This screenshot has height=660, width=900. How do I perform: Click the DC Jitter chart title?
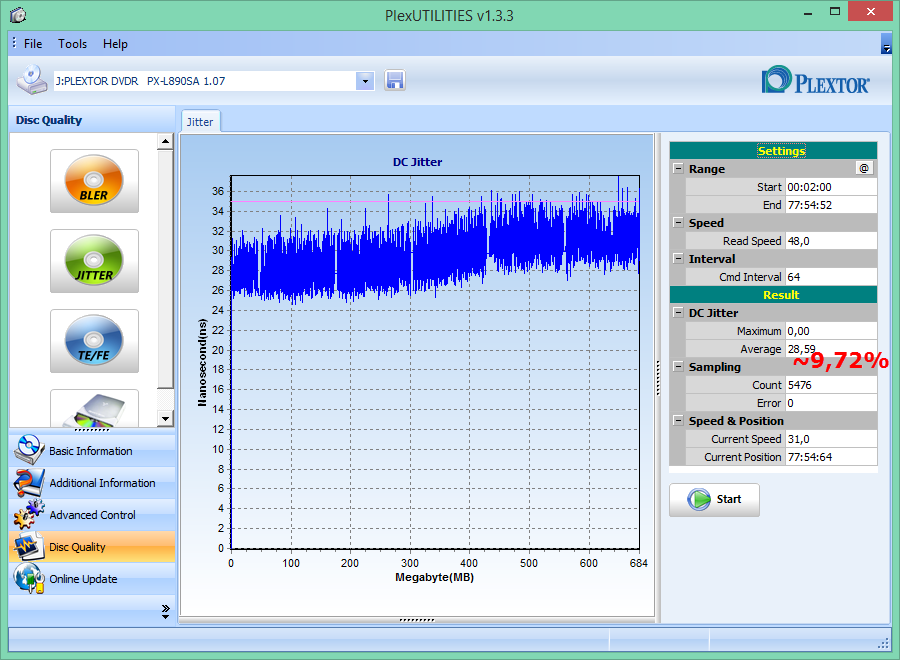tap(417, 162)
